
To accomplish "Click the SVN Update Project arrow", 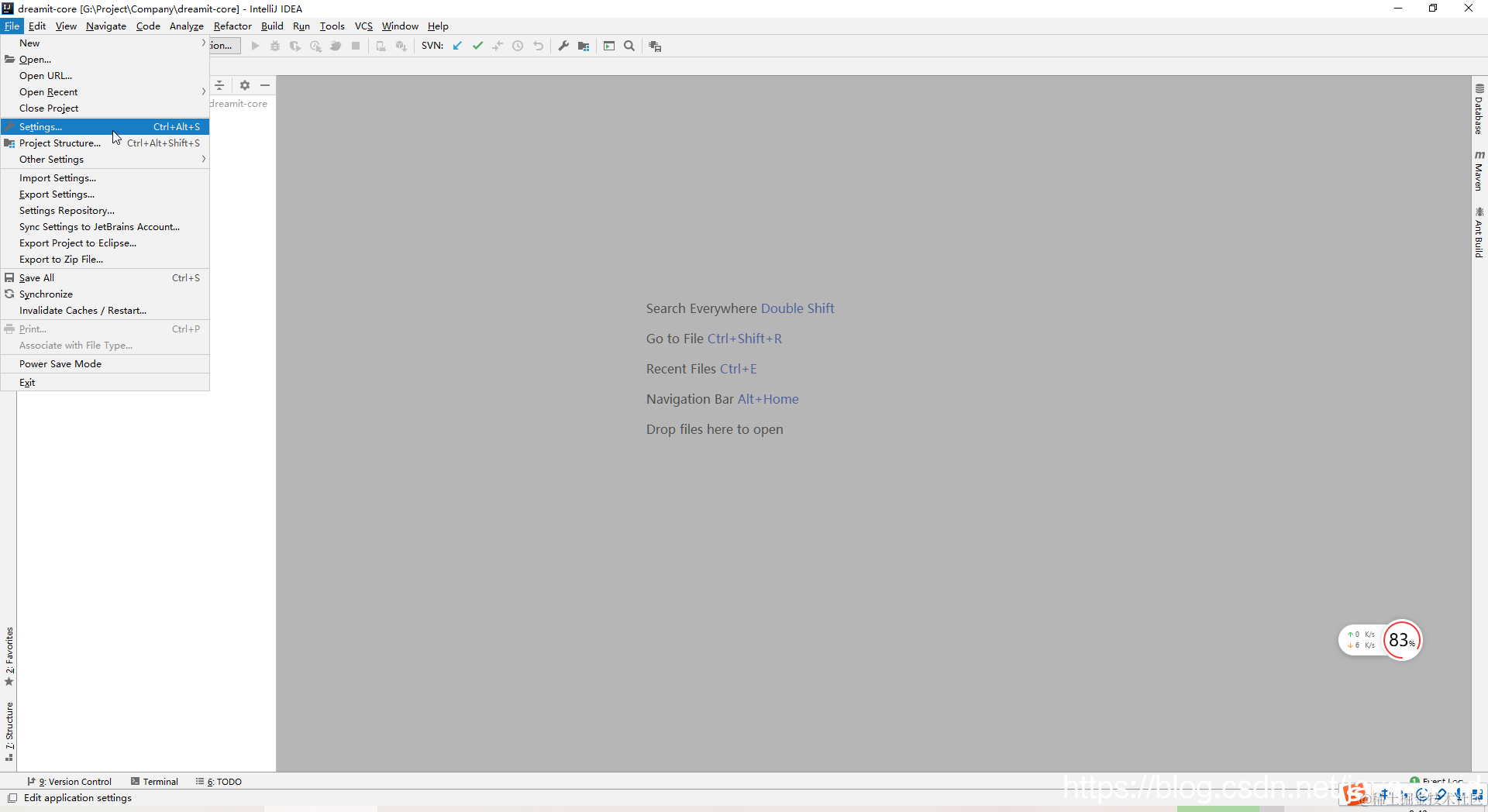I will [x=457, y=46].
